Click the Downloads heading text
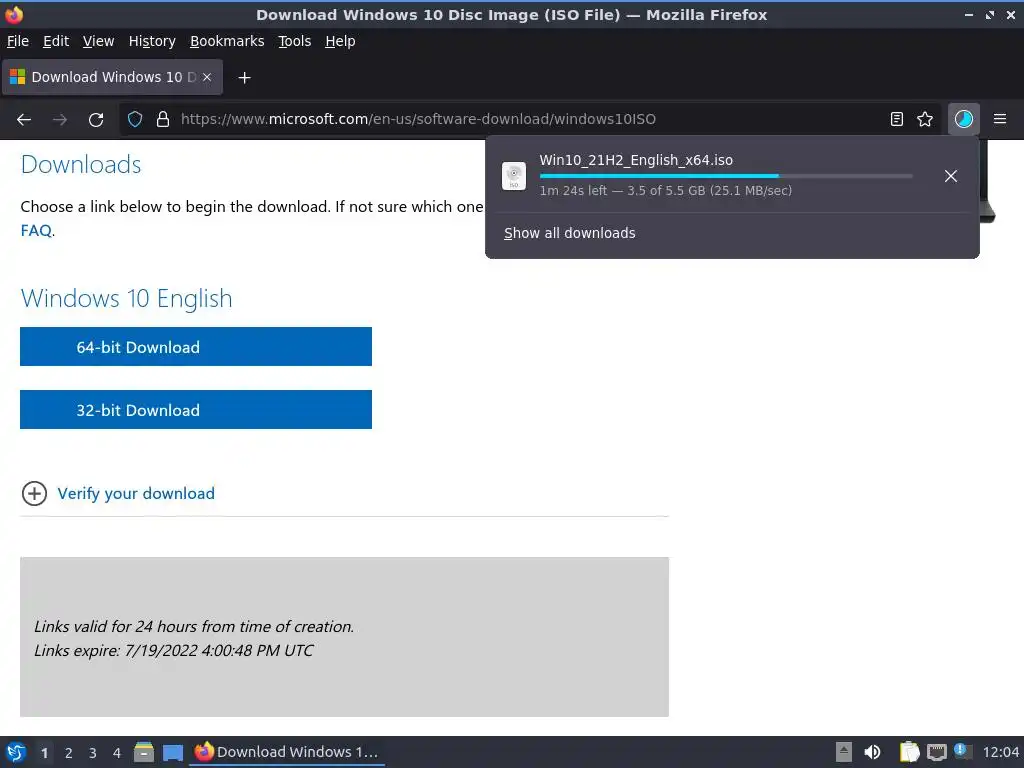Image resolution: width=1024 pixels, height=768 pixels. pos(81,165)
